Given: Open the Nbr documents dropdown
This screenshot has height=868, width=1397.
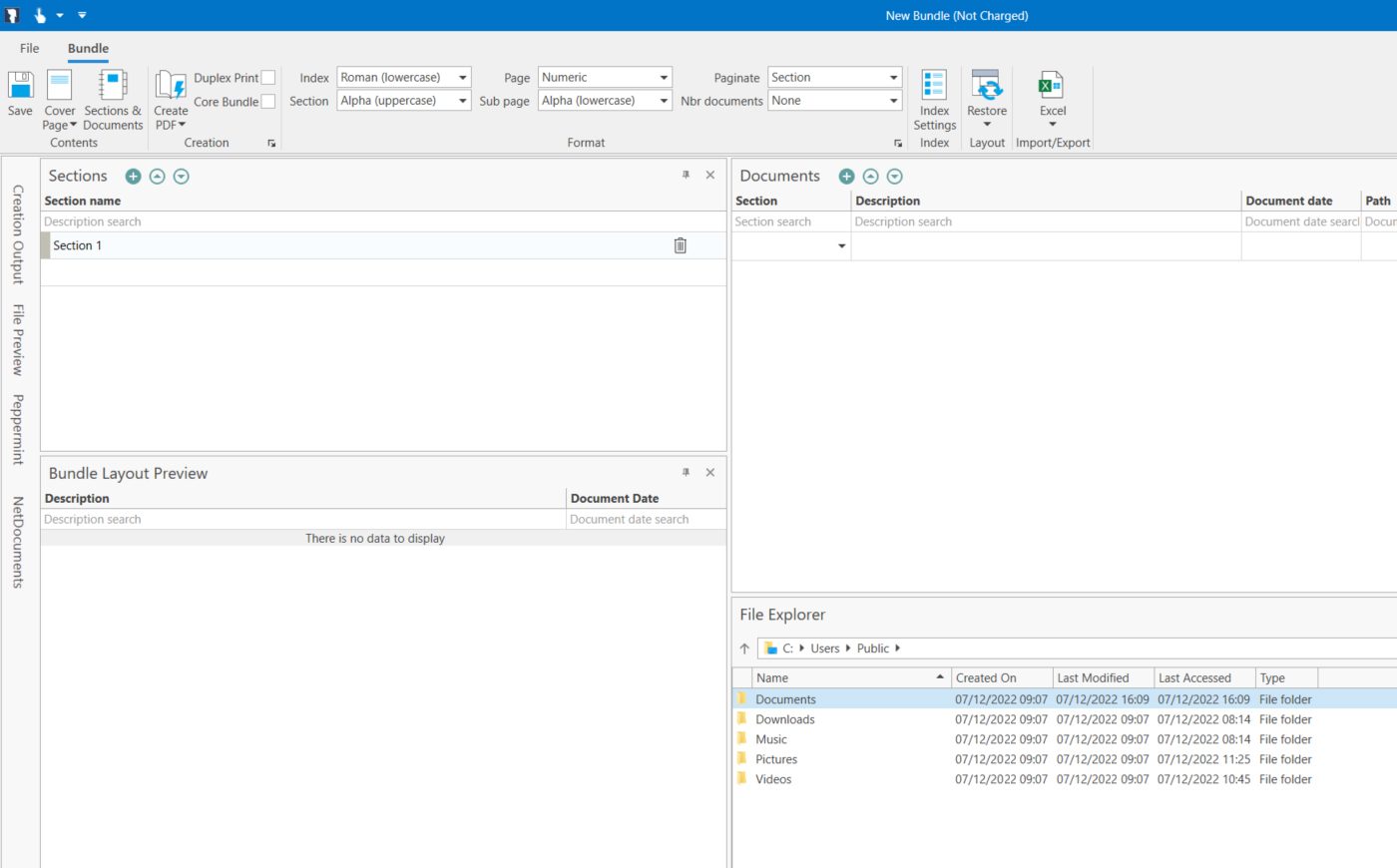Looking at the screenshot, I should pos(893,101).
